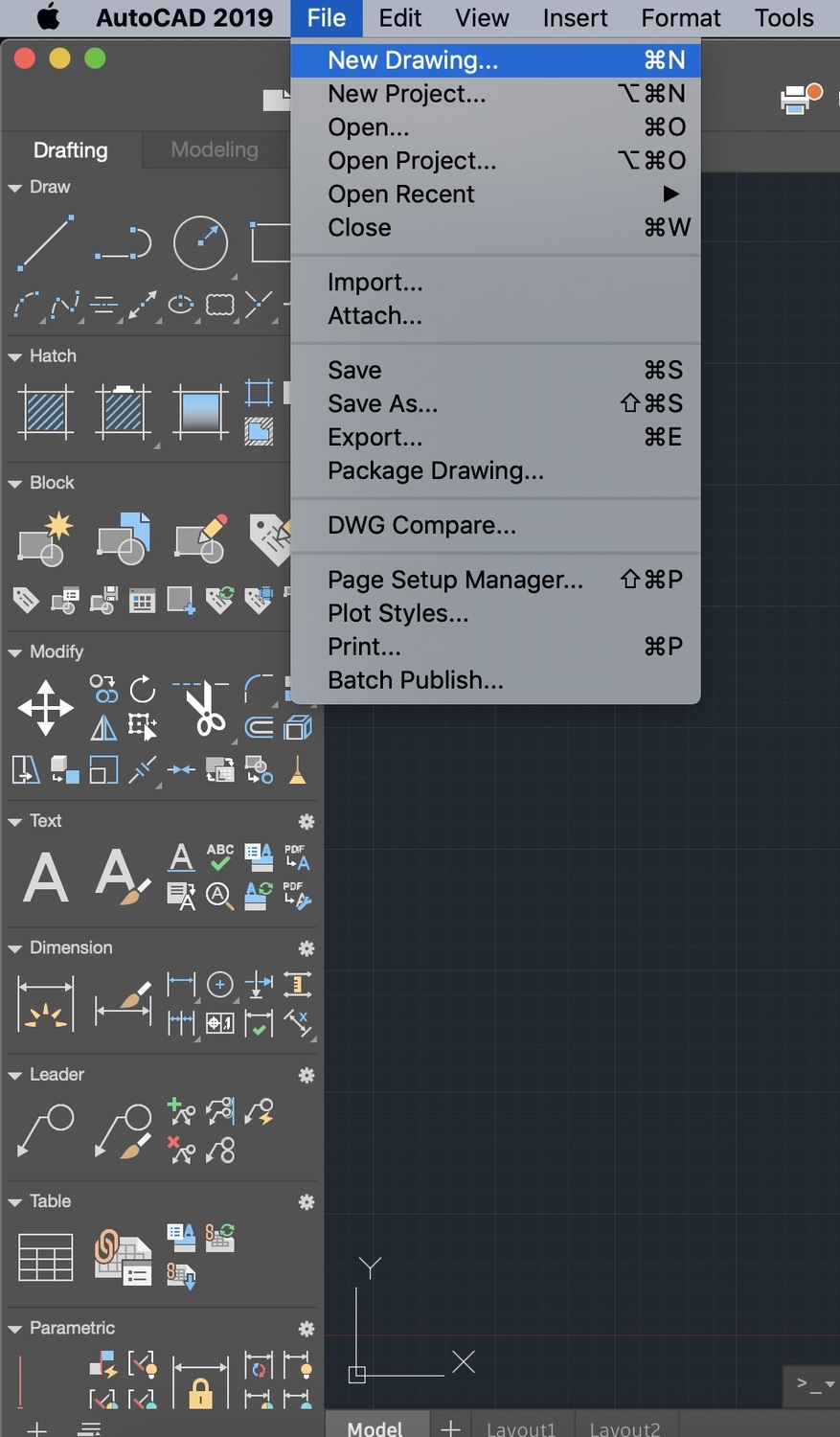Open Parametric panel gear settings
Image resolution: width=840 pixels, height=1437 pixels.
pyautogui.click(x=306, y=1329)
